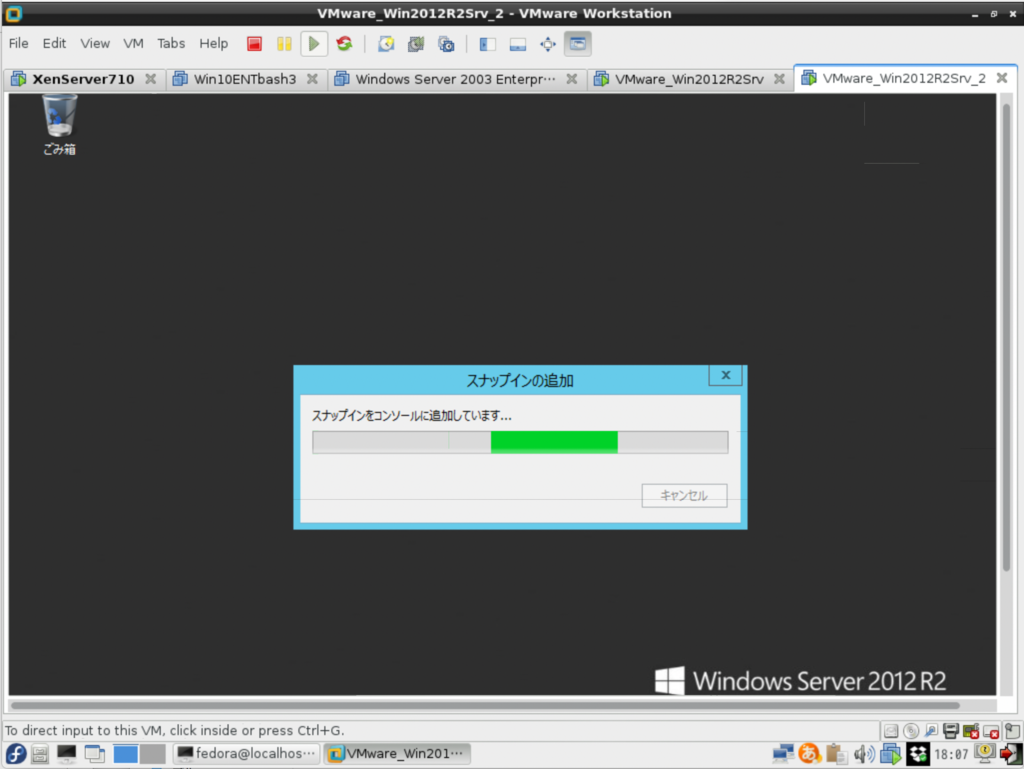This screenshot has width=1024, height=769.
Task: Click the USB device status icon with red X
Action: tap(991, 730)
